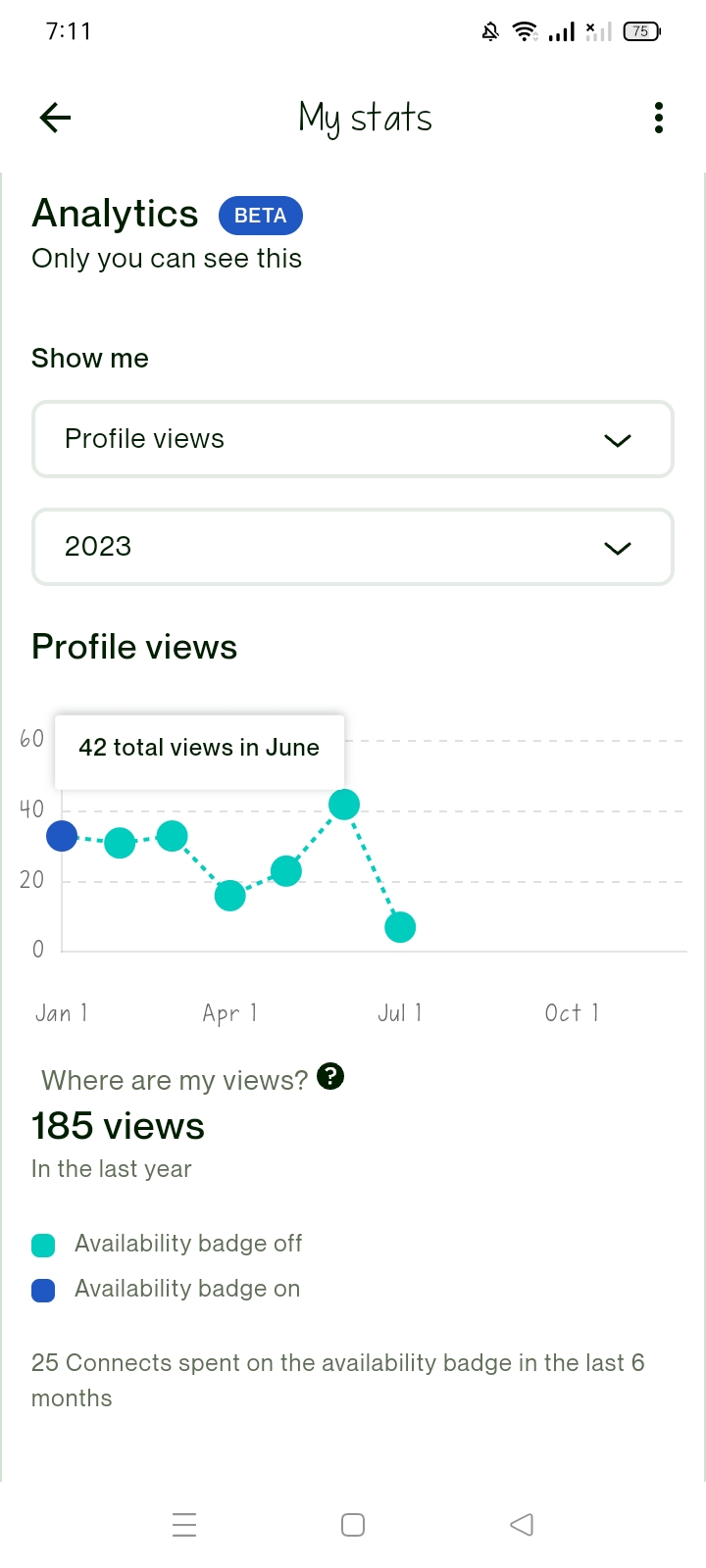Click the chevron in the 2023 selector
The height and width of the screenshot is (1568, 706).
618,548
